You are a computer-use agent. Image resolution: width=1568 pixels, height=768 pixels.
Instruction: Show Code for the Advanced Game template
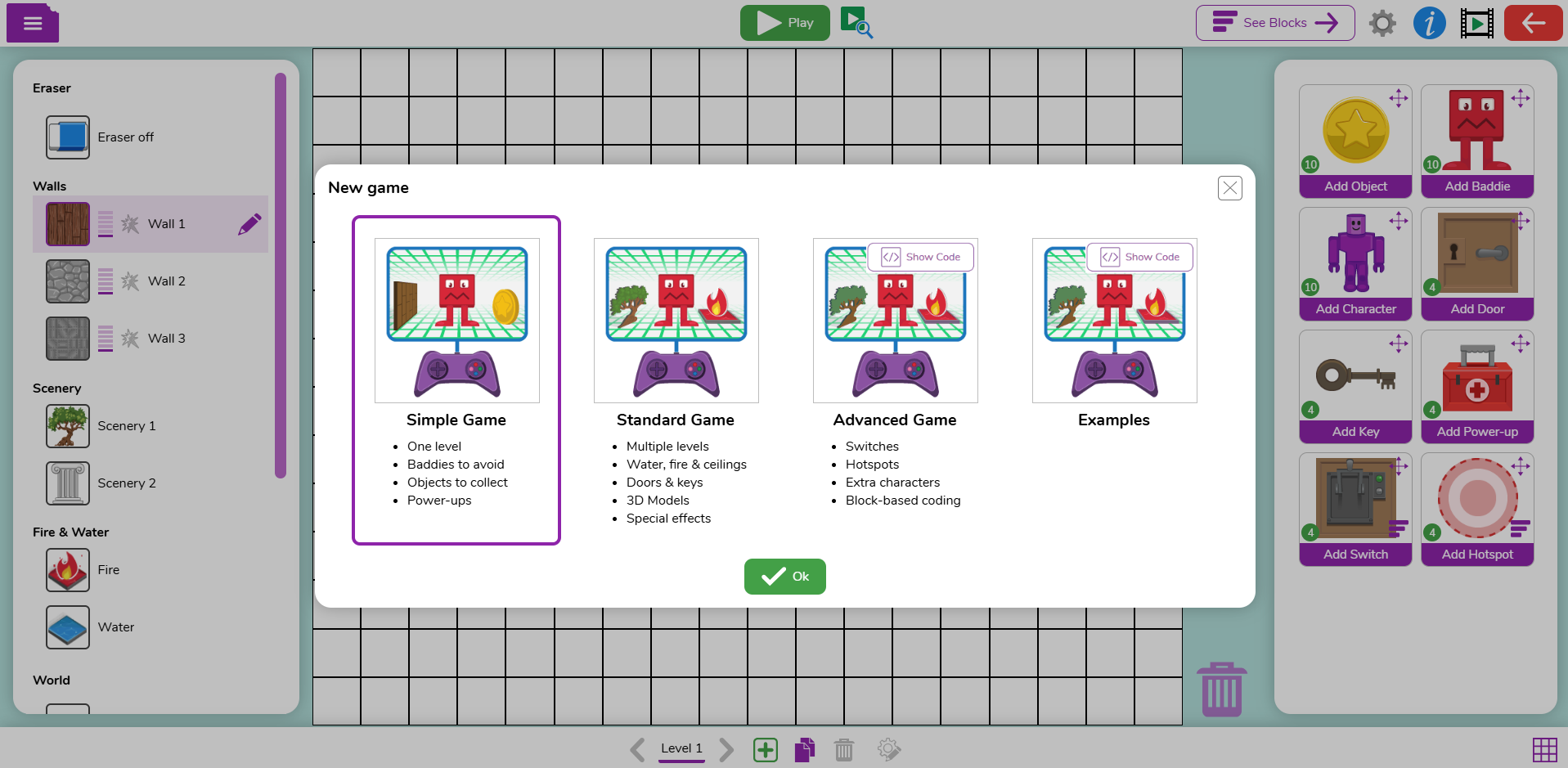[x=920, y=256]
